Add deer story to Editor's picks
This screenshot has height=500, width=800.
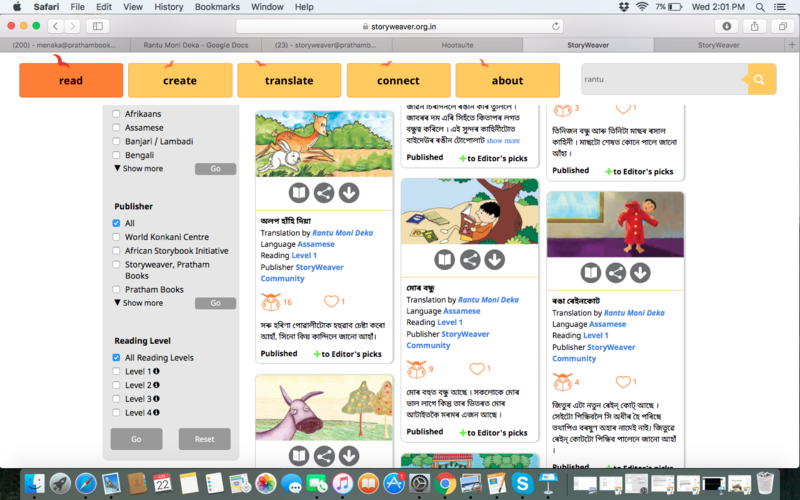tap(347, 354)
